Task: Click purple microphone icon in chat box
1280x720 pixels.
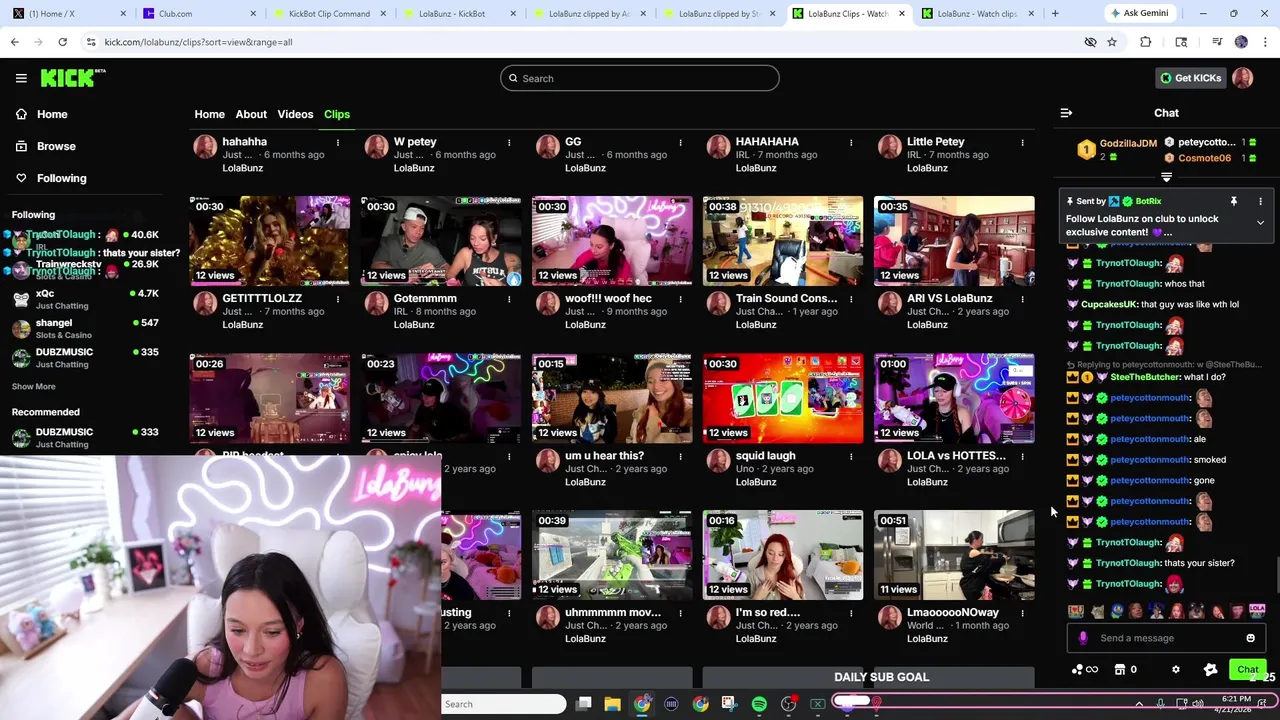Action: pyautogui.click(x=1083, y=638)
